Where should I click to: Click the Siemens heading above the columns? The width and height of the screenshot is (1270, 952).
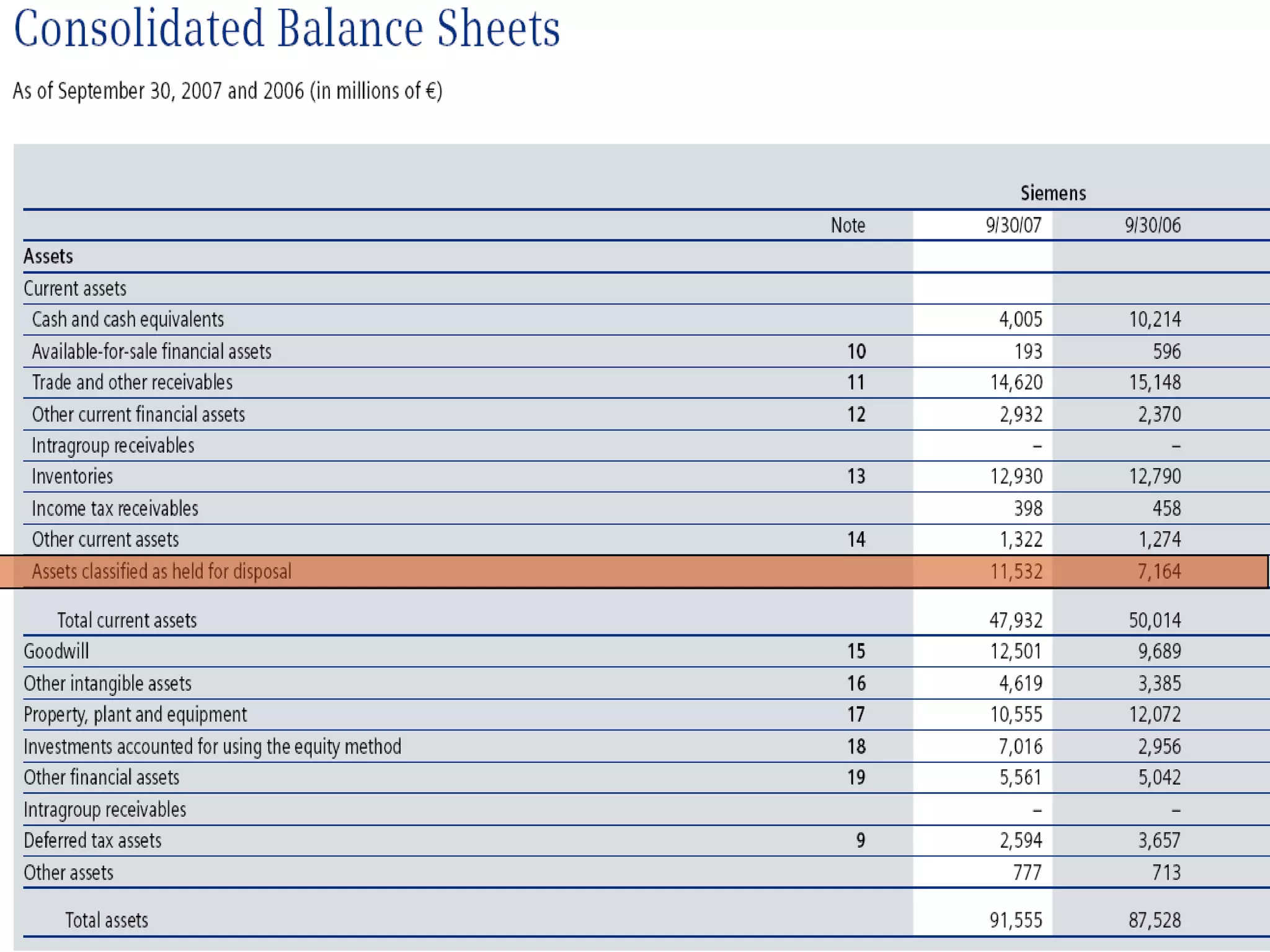coord(1053,193)
